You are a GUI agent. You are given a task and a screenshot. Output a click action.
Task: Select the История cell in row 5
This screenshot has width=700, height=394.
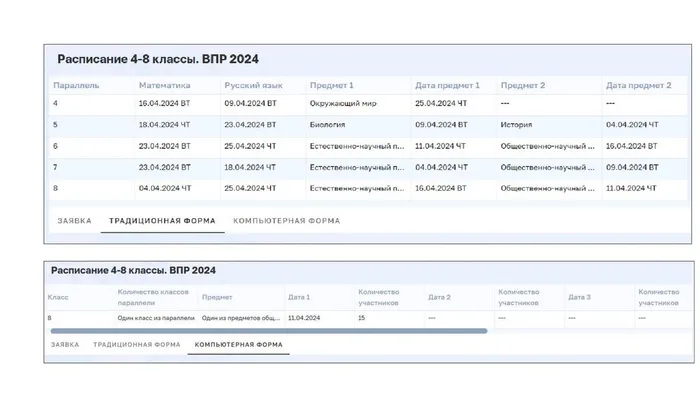[x=516, y=125]
